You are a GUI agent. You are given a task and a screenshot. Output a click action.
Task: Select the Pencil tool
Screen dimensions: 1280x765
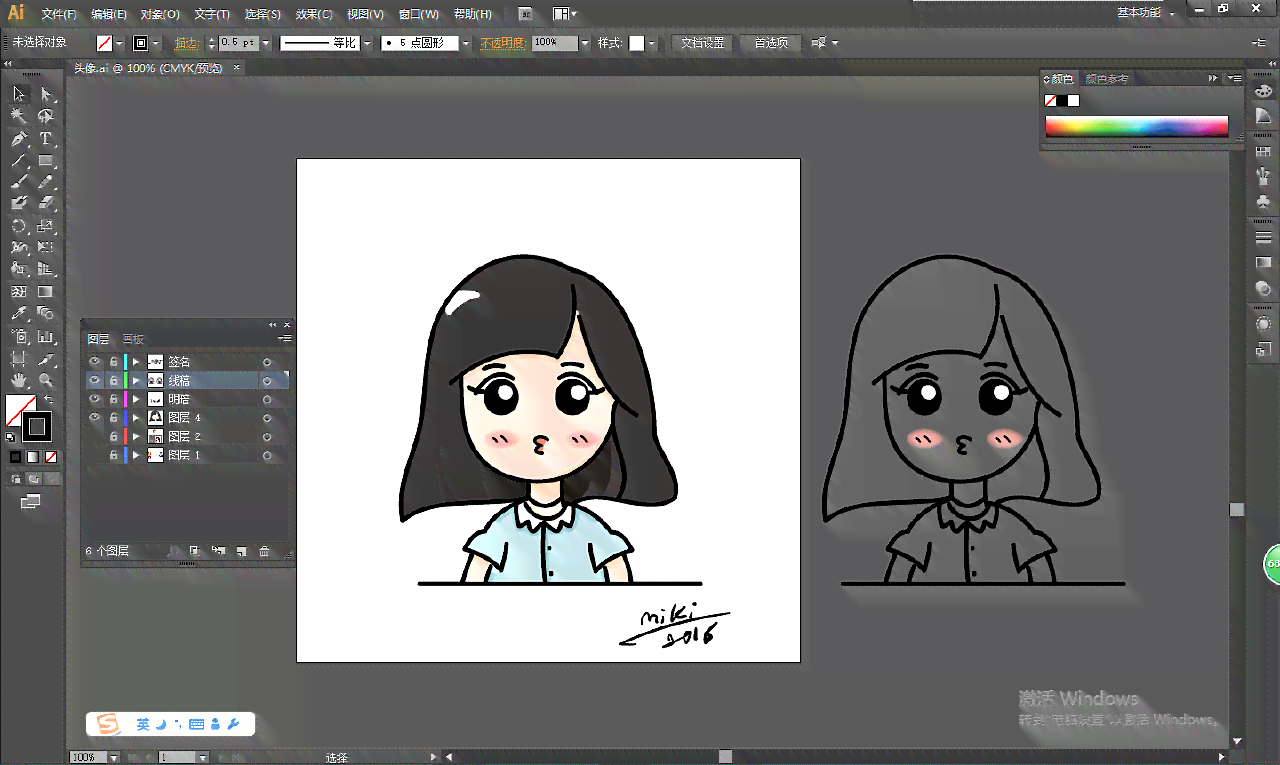[46, 182]
